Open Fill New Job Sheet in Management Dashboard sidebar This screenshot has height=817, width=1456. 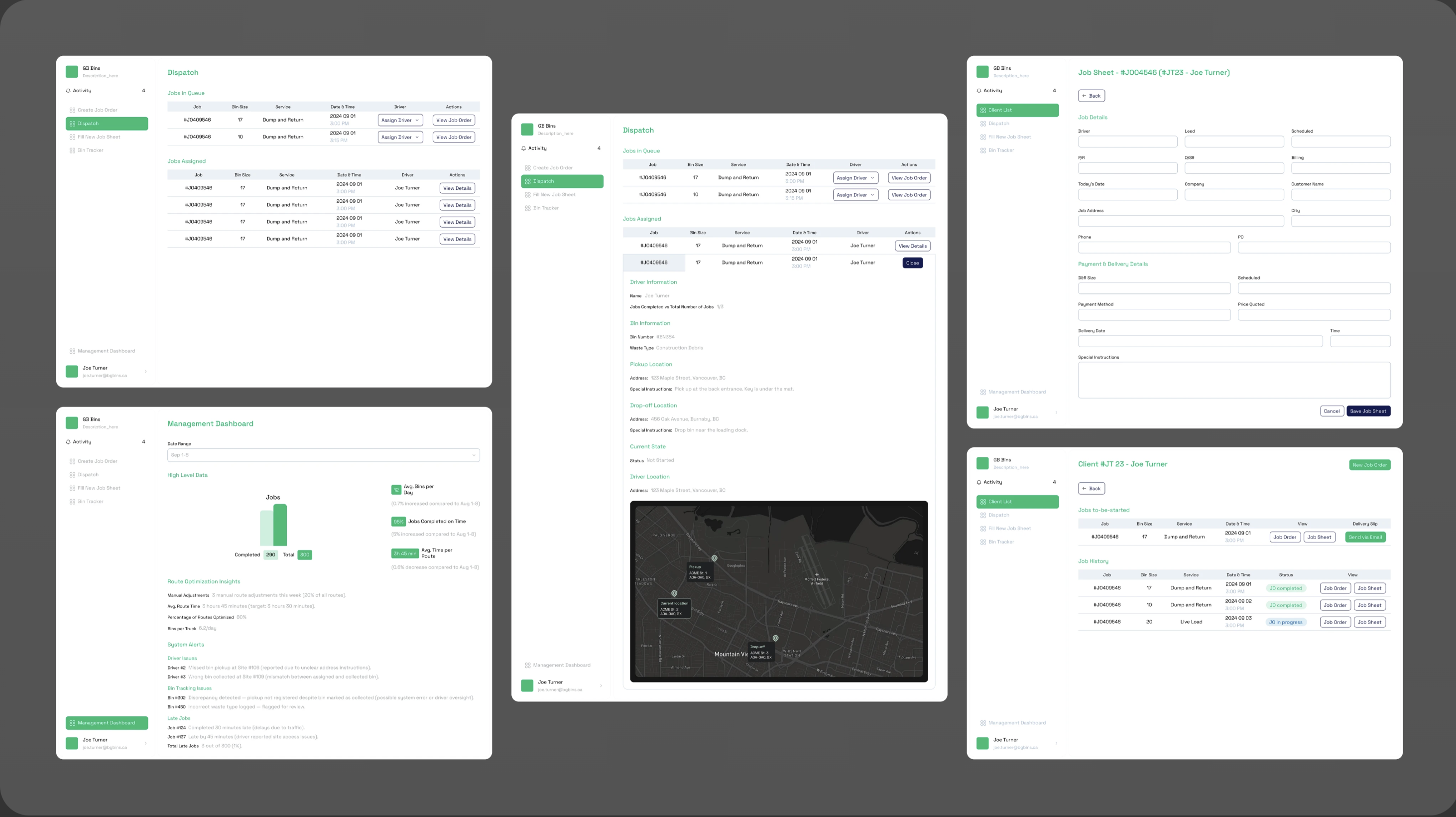99,488
